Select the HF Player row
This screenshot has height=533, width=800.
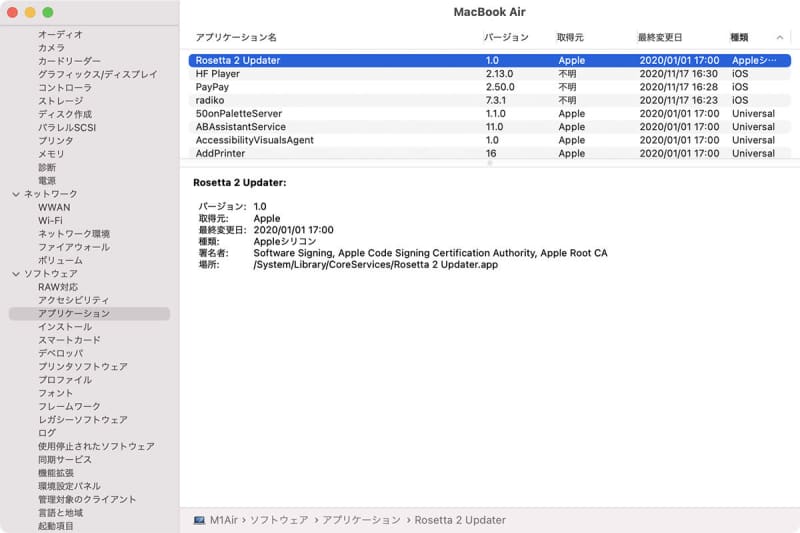490,73
